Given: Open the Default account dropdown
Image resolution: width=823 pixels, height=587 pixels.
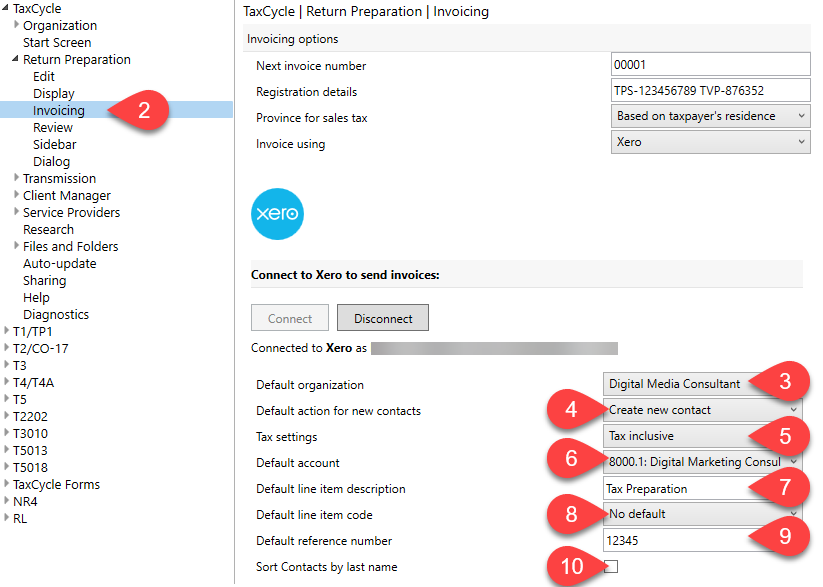Looking at the screenshot, I should 702,462.
